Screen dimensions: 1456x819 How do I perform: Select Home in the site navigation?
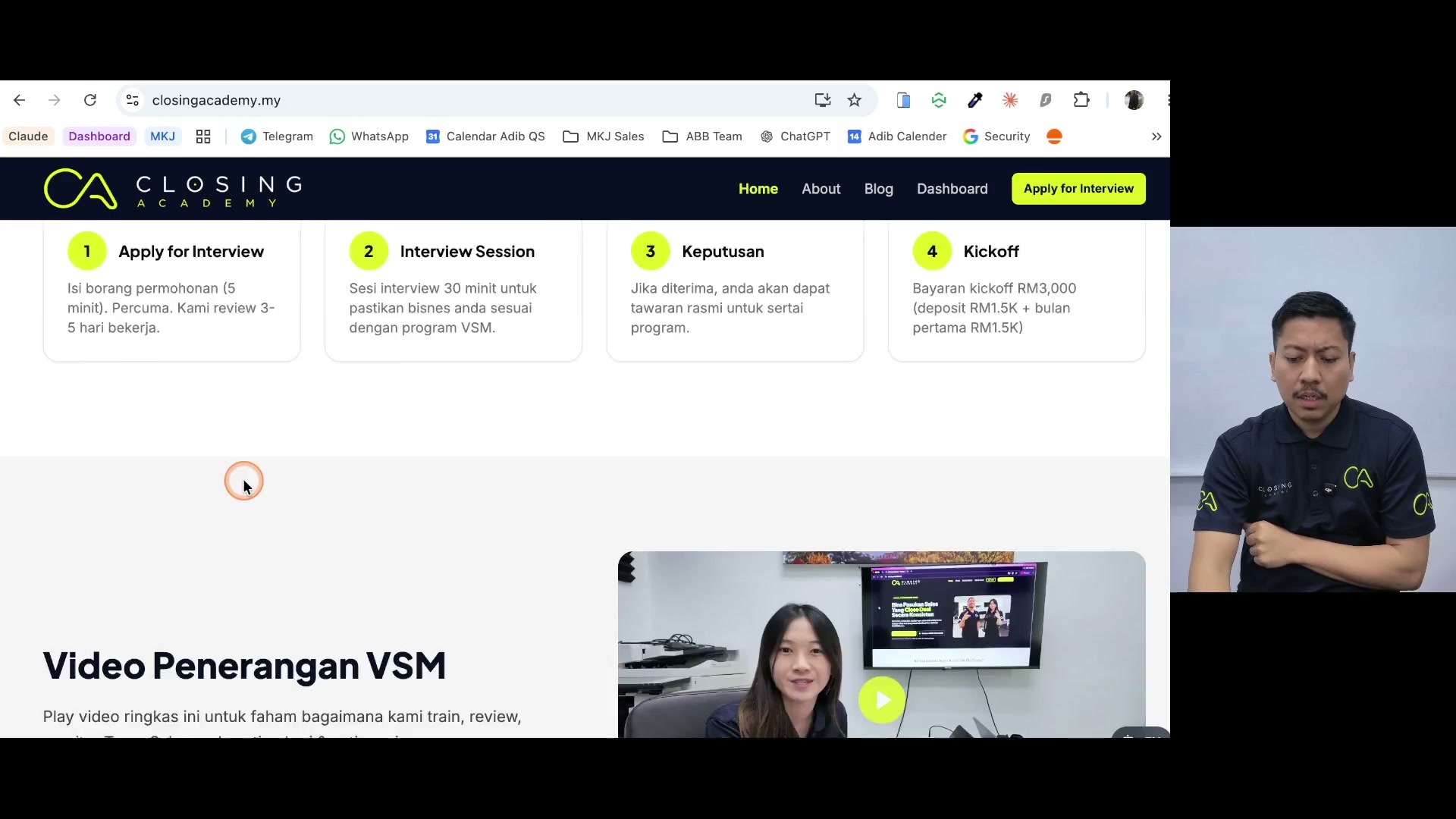(758, 189)
